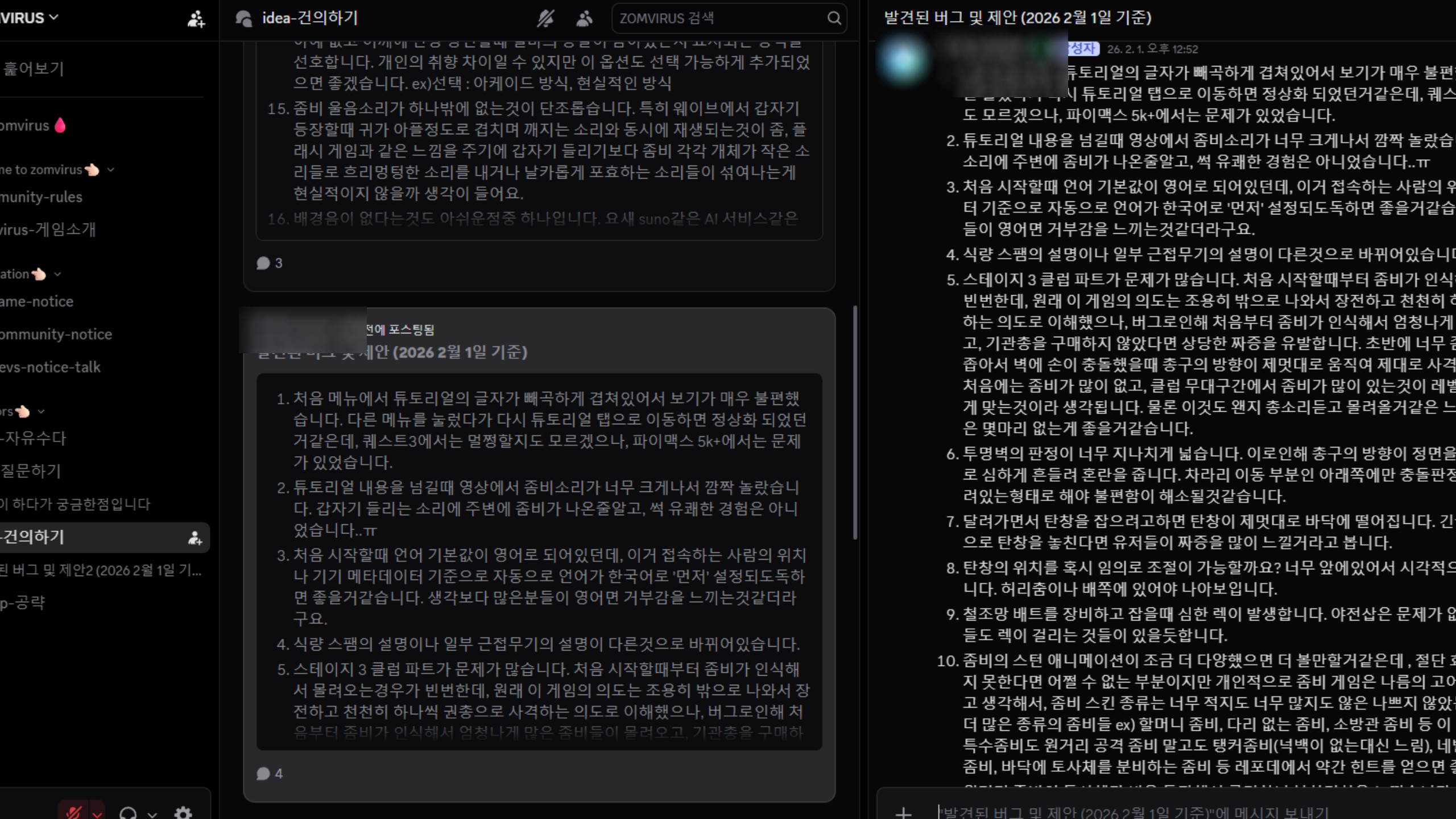
Task: Show member list icon in channel header
Action: pyautogui.click(x=584, y=18)
